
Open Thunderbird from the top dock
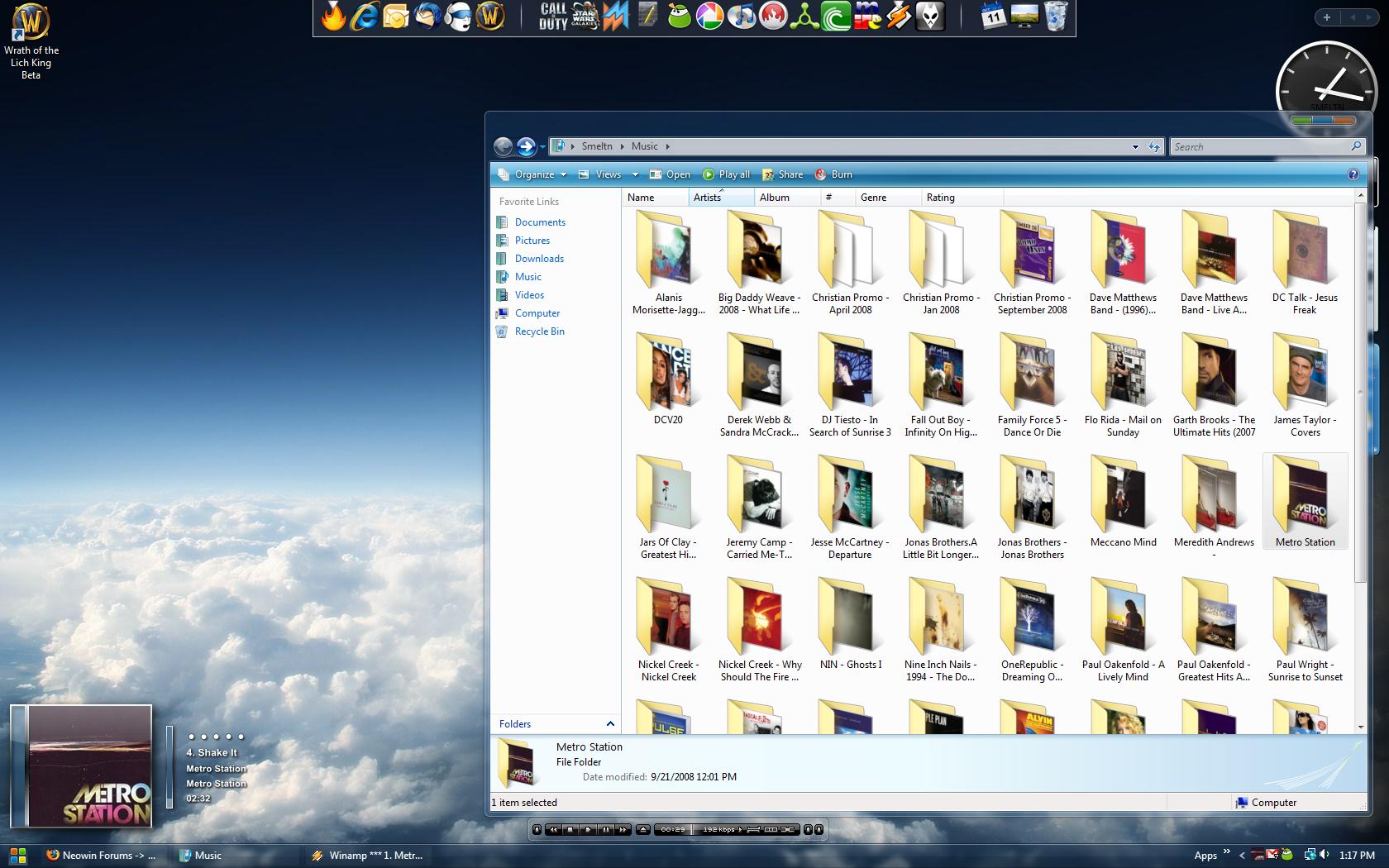[x=427, y=17]
